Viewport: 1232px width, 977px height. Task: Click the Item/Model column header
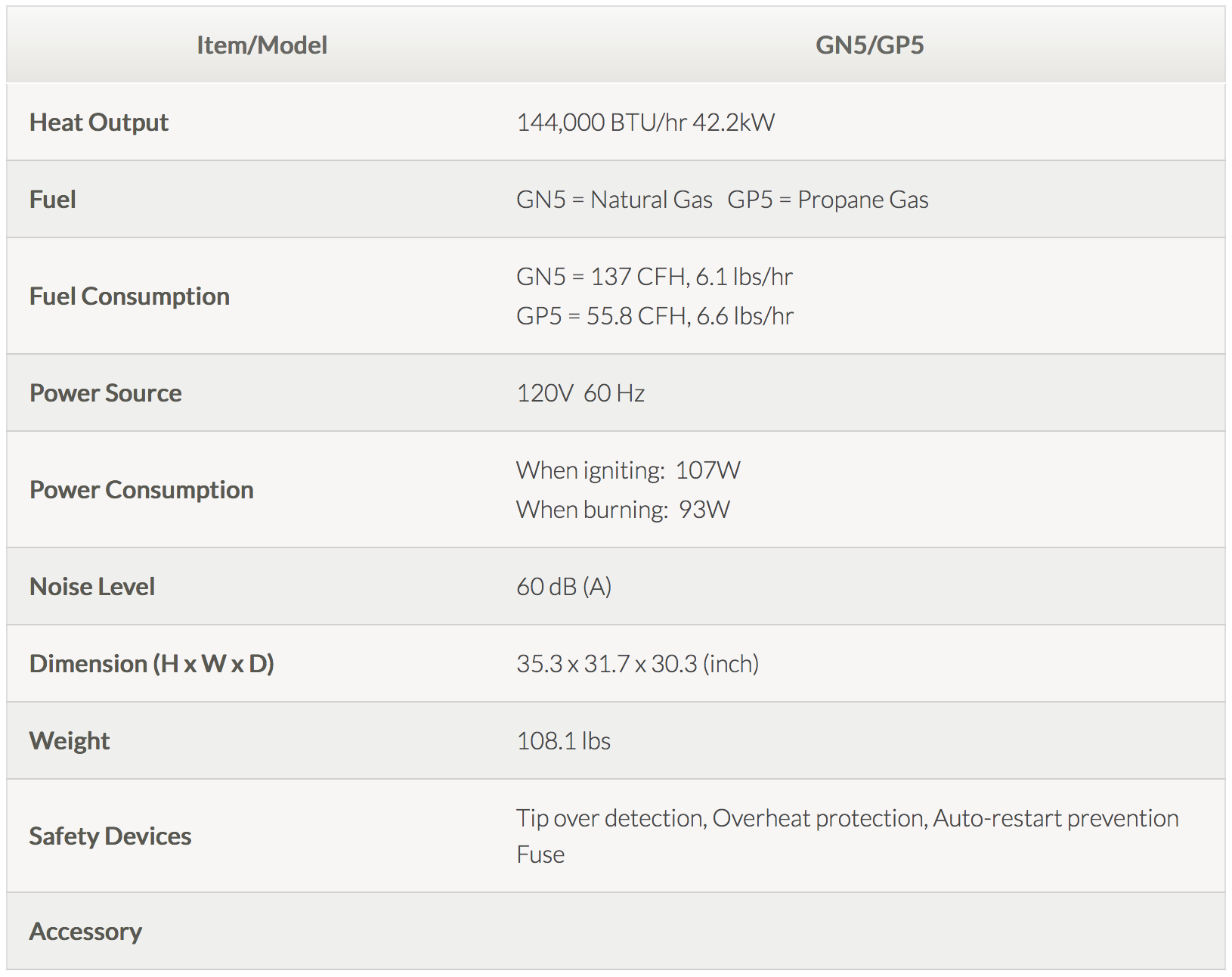click(x=262, y=45)
